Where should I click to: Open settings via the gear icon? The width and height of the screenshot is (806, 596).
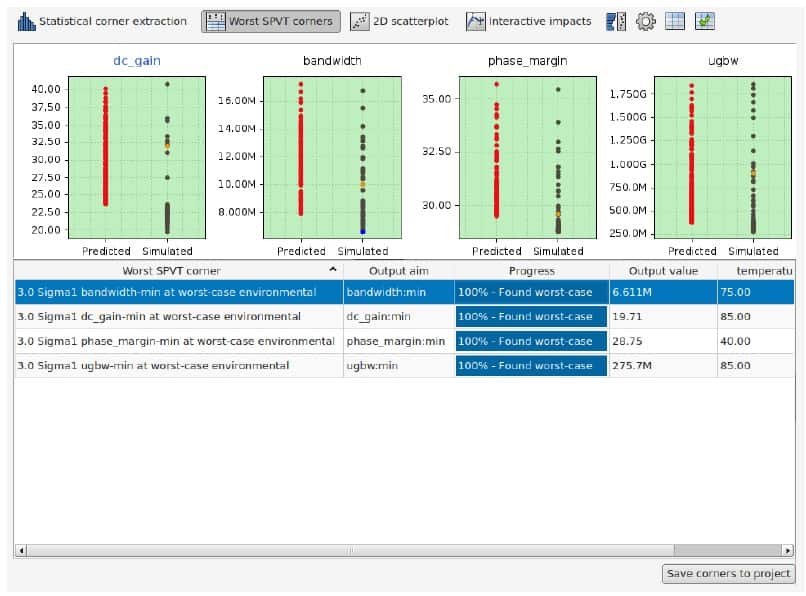[x=646, y=22]
